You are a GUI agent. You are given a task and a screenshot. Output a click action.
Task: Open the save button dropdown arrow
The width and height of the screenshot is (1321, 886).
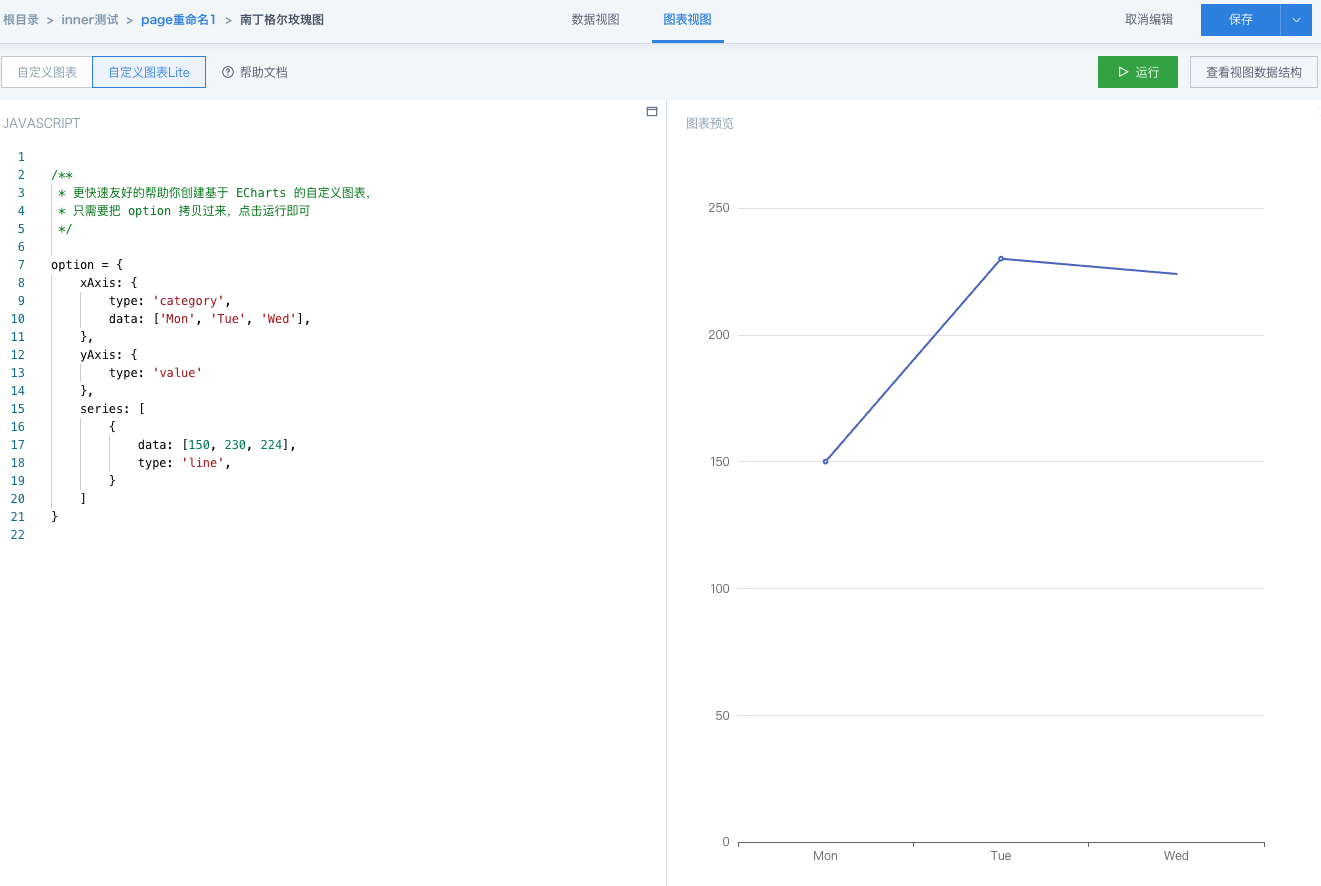1296,20
